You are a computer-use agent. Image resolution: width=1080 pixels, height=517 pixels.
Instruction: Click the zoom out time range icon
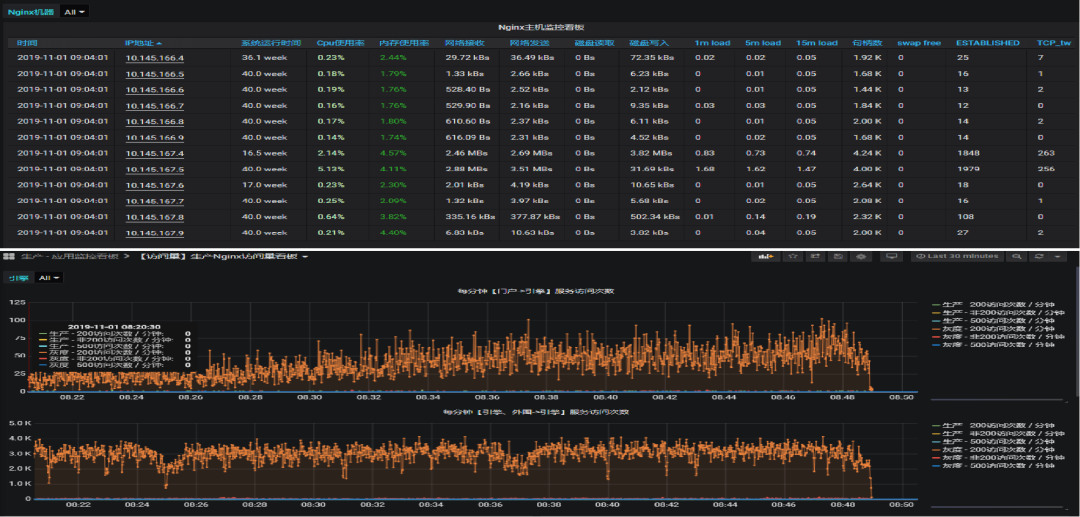pyautogui.click(x=1018, y=256)
